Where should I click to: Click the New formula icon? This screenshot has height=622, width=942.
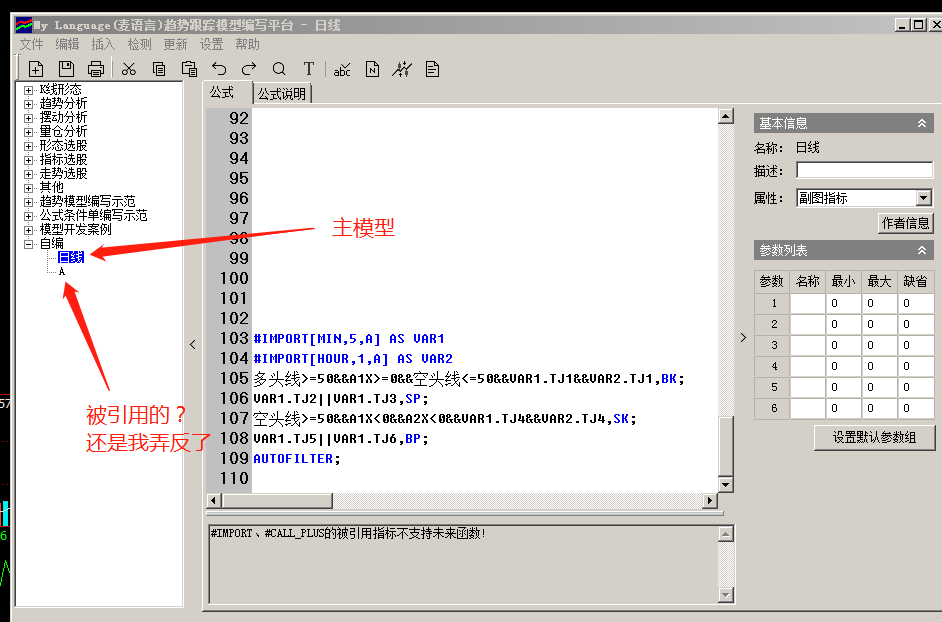(36, 69)
